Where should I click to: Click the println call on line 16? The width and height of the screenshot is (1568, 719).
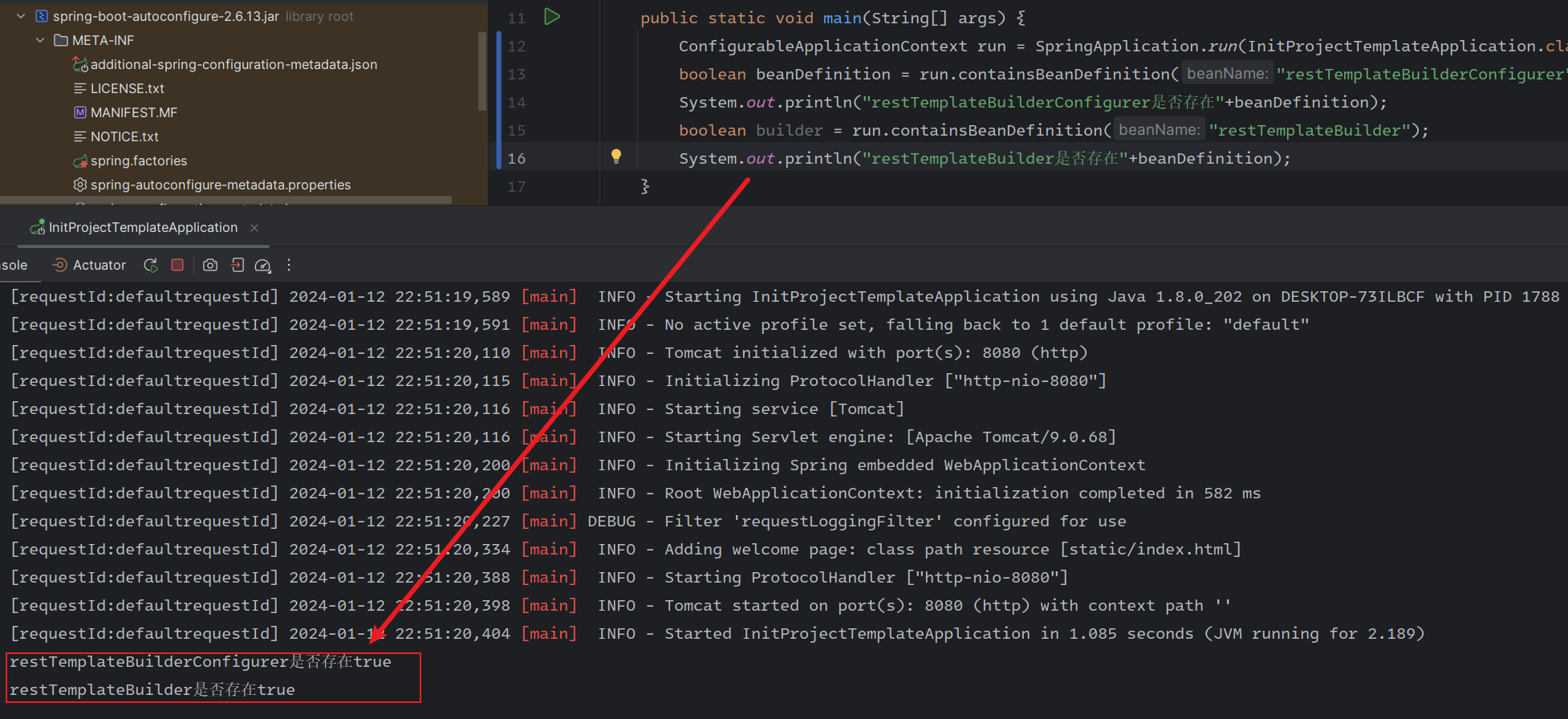(818, 158)
